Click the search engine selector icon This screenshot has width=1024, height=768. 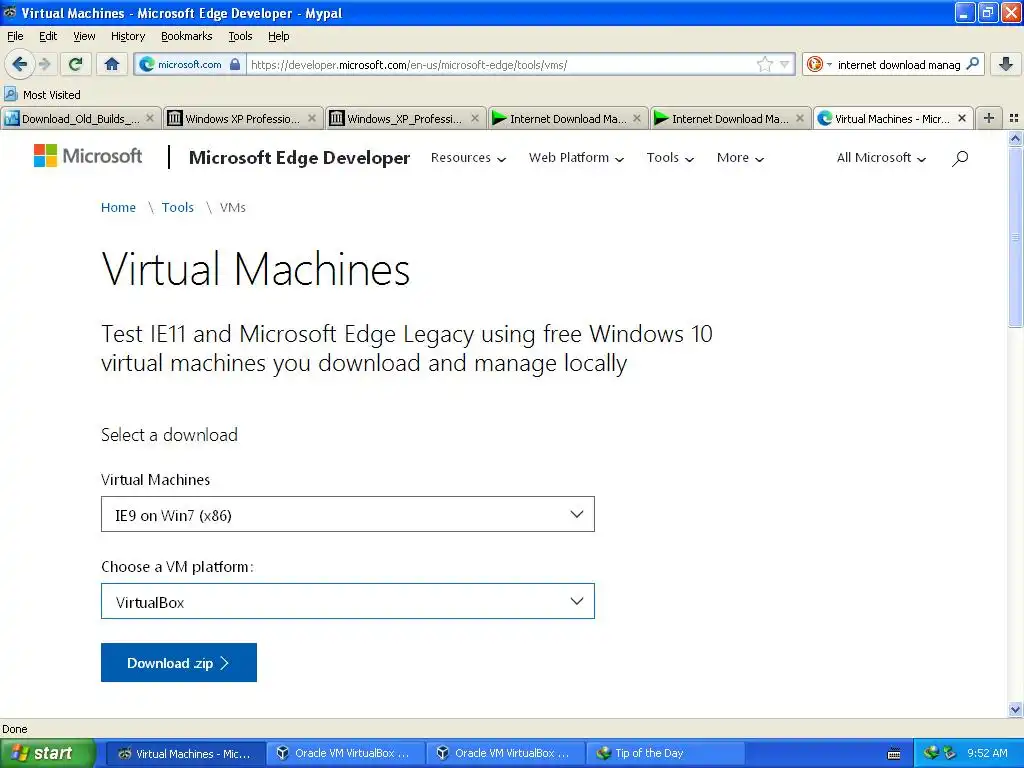(814, 64)
